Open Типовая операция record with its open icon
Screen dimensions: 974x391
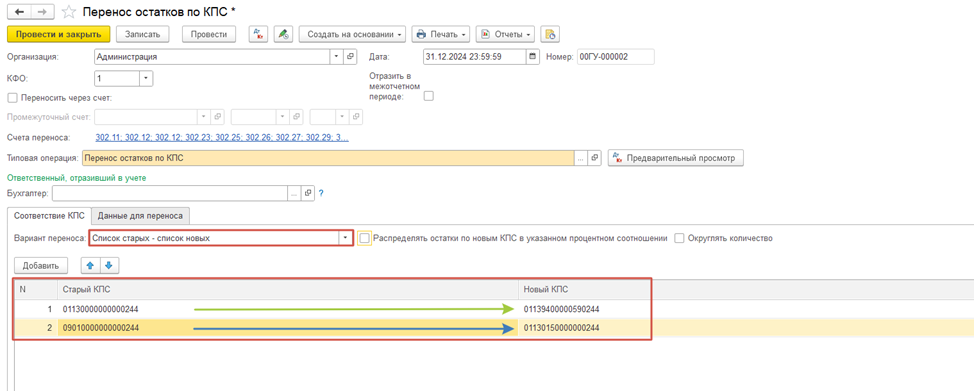595,158
